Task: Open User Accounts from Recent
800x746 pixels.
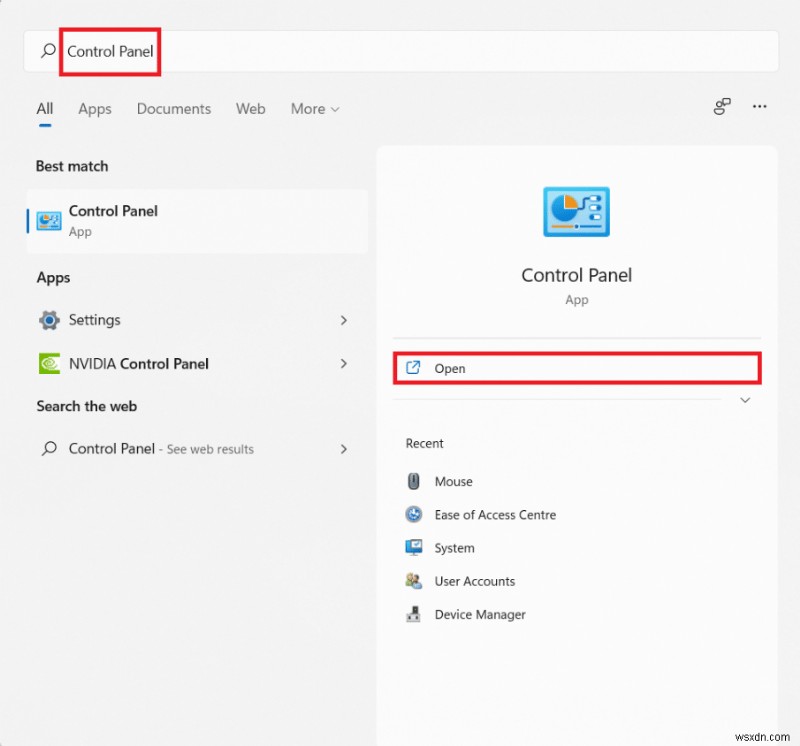Action: click(474, 581)
